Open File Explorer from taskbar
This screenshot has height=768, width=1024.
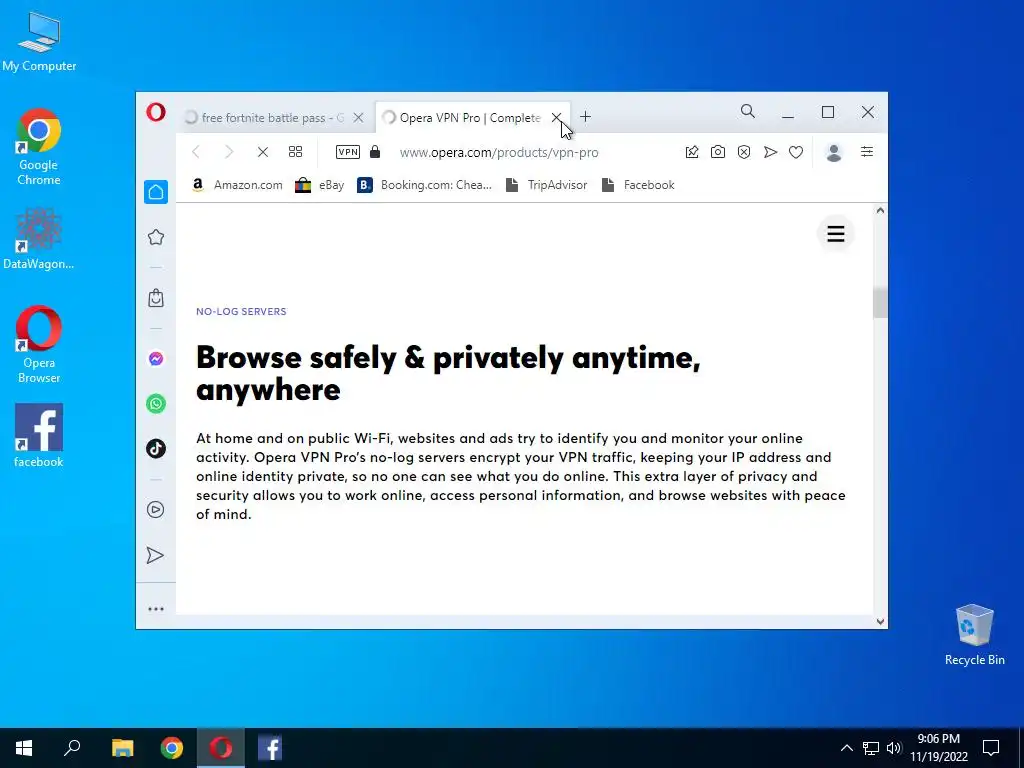click(122, 748)
